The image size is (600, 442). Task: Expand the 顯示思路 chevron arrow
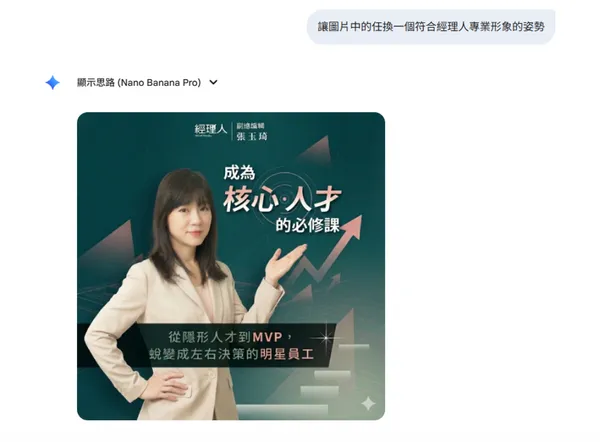(x=214, y=82)
